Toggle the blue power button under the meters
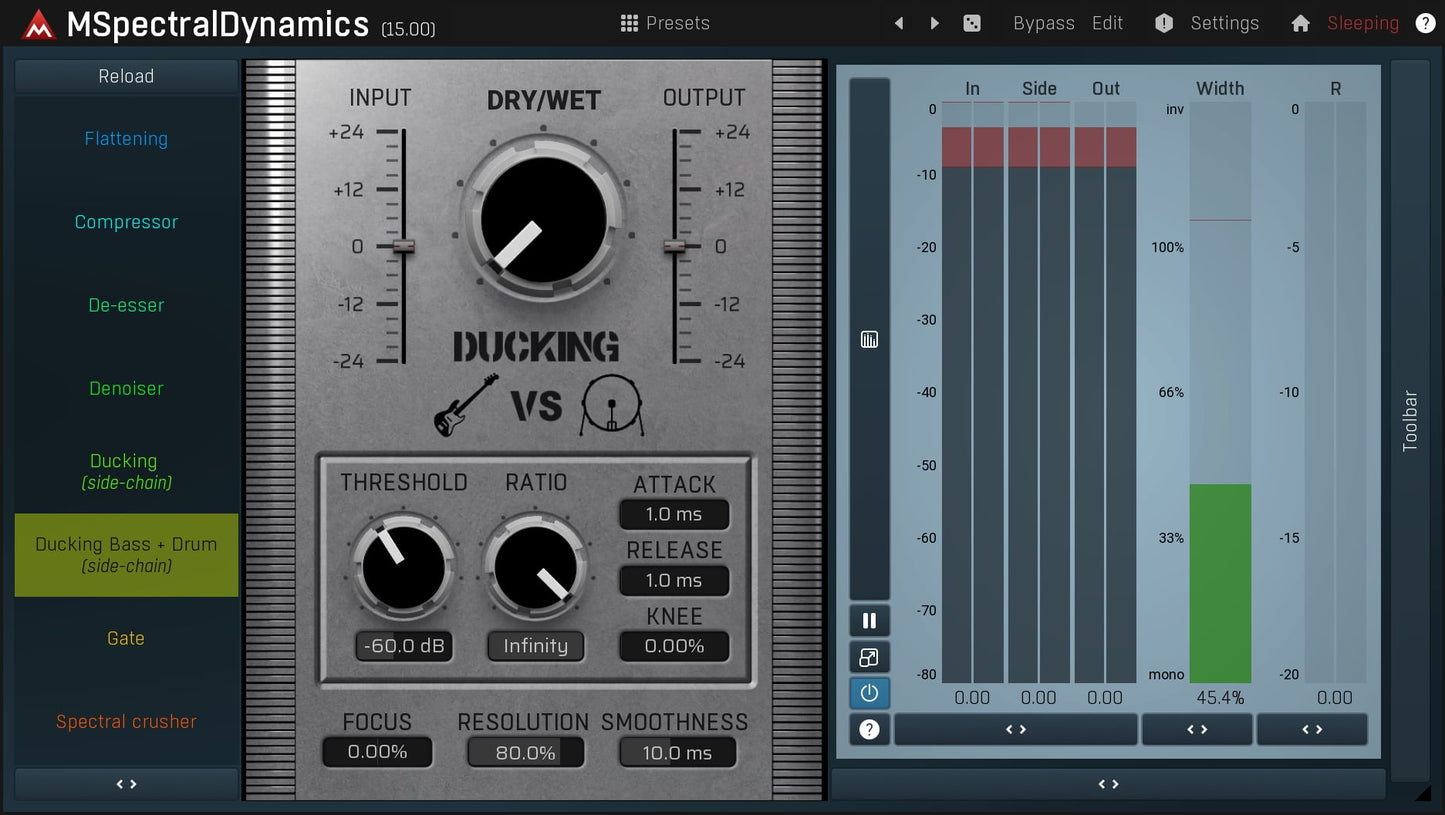 click(x=868, y=692)
